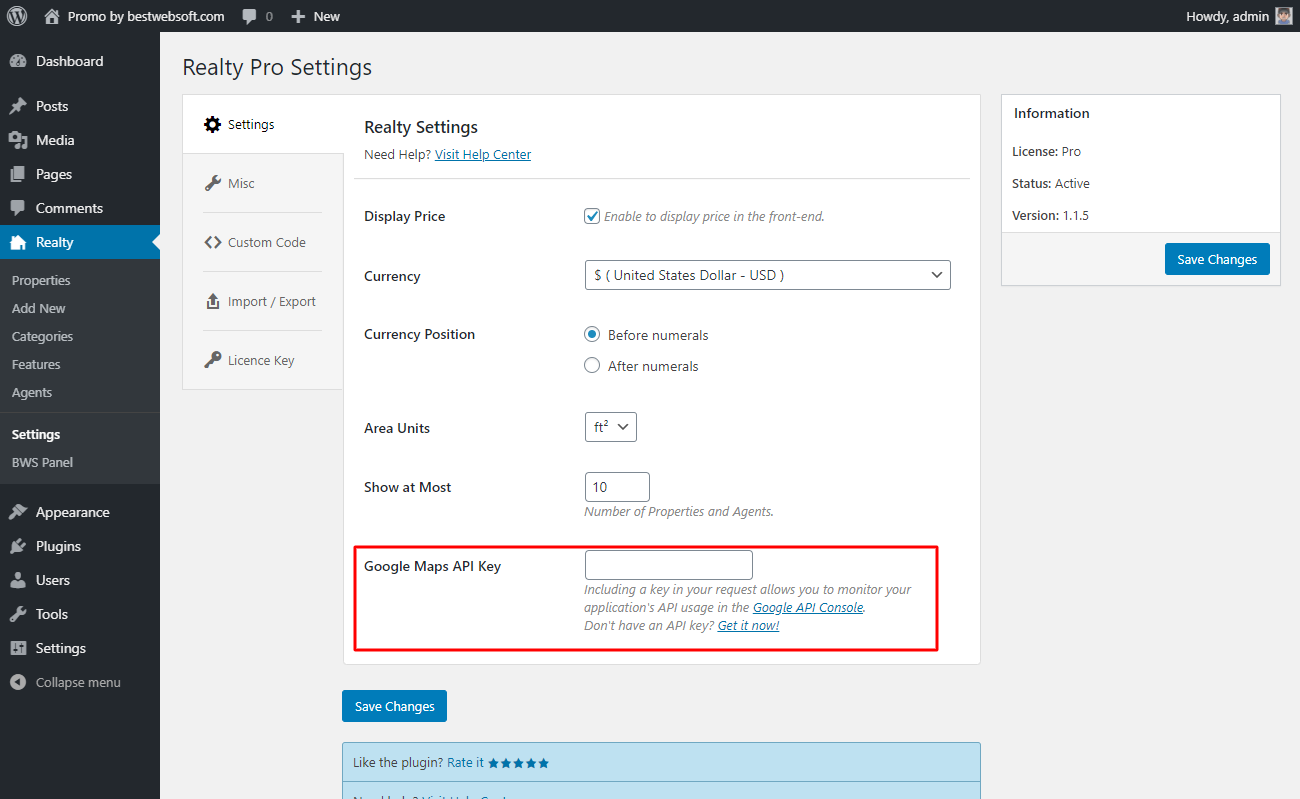Click Howdy, admin account text

[1227, 16]
